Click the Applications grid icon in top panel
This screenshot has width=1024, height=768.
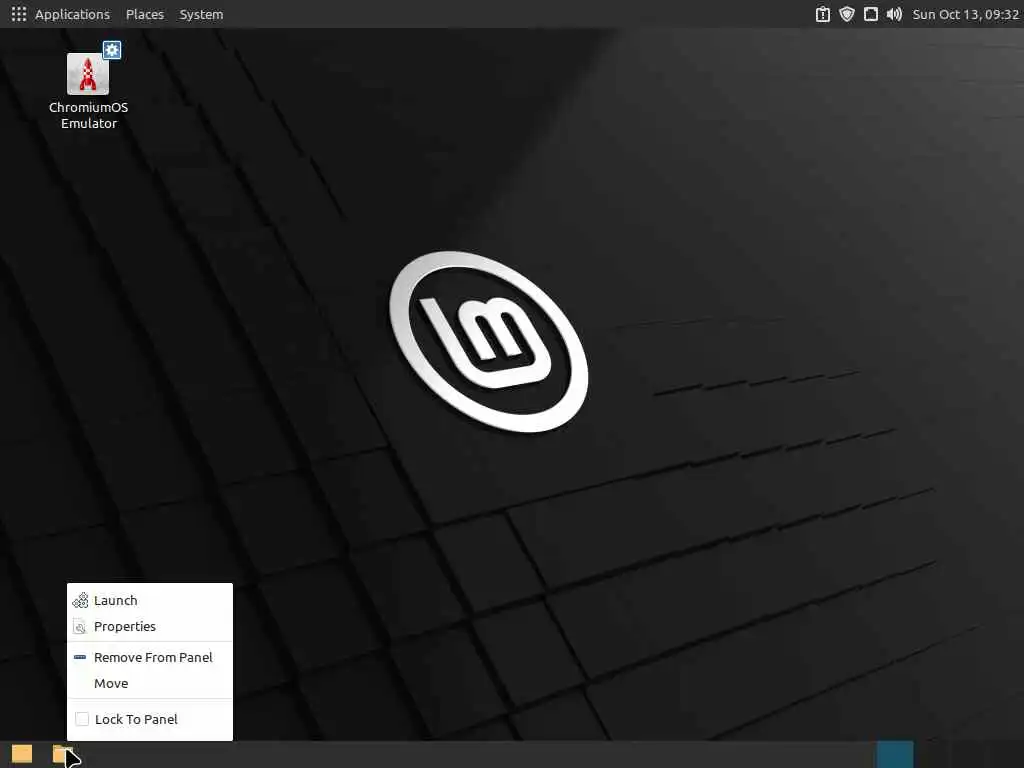tap(19, 14)
